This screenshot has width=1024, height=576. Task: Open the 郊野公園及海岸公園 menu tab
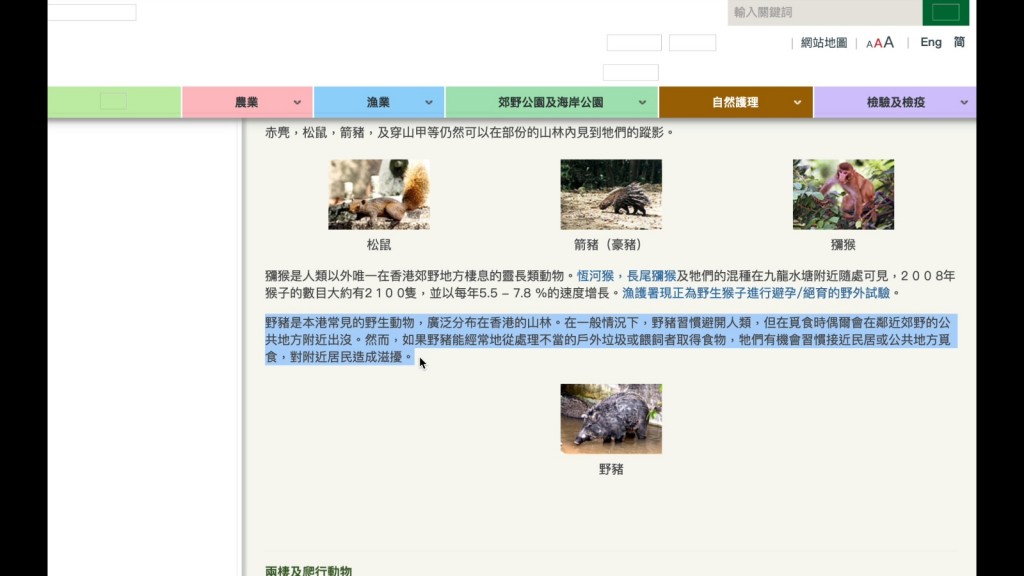tap(551, 102)
